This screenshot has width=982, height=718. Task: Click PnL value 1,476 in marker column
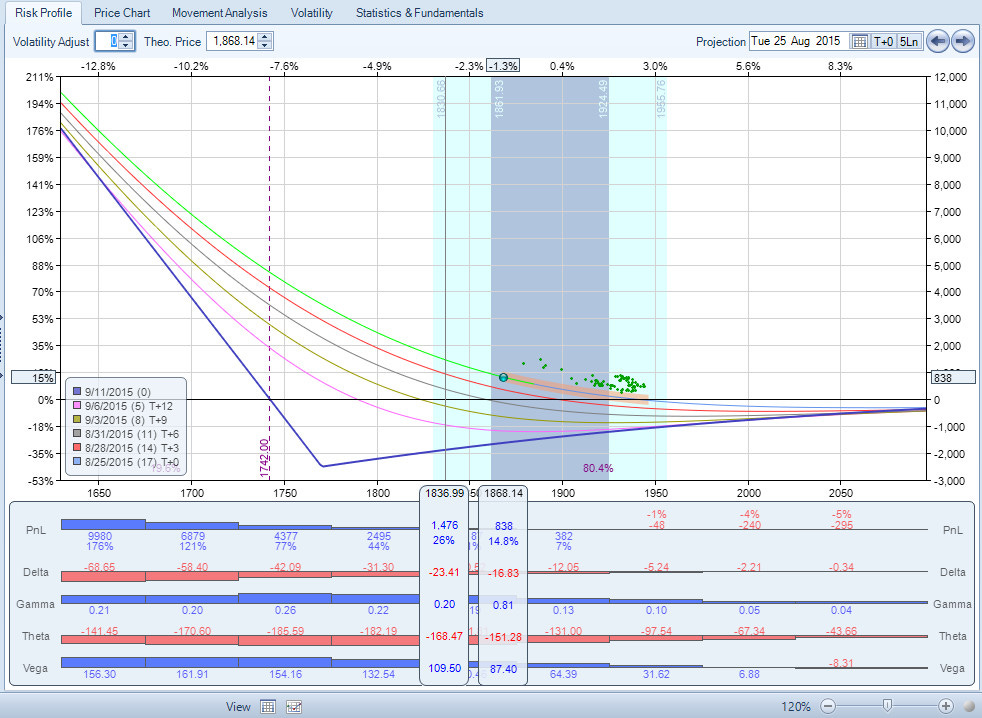[445, 525]
